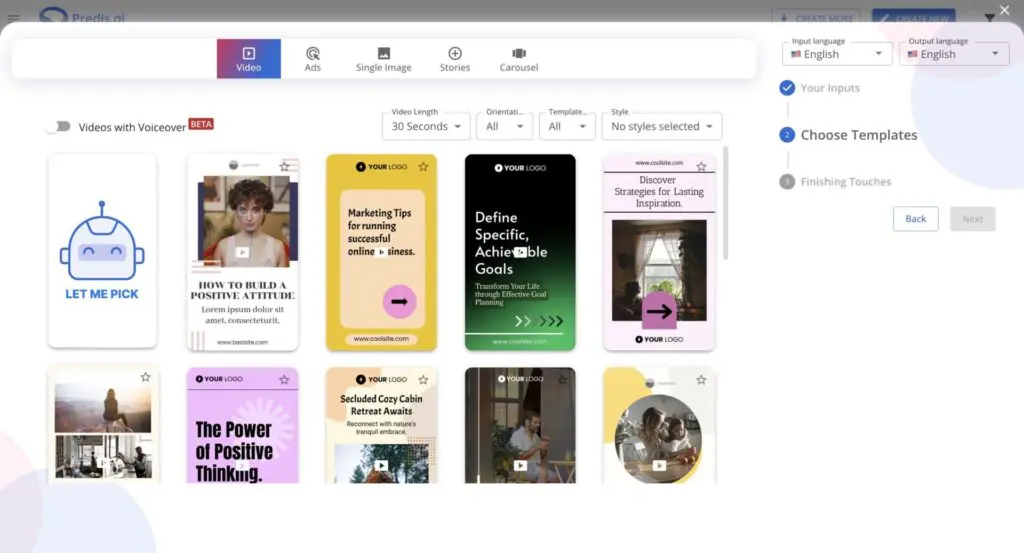Click the pink arrow on Marketing Tips template
The width and height of the screenshot is (1024, 553).
(x=399, y=302)
